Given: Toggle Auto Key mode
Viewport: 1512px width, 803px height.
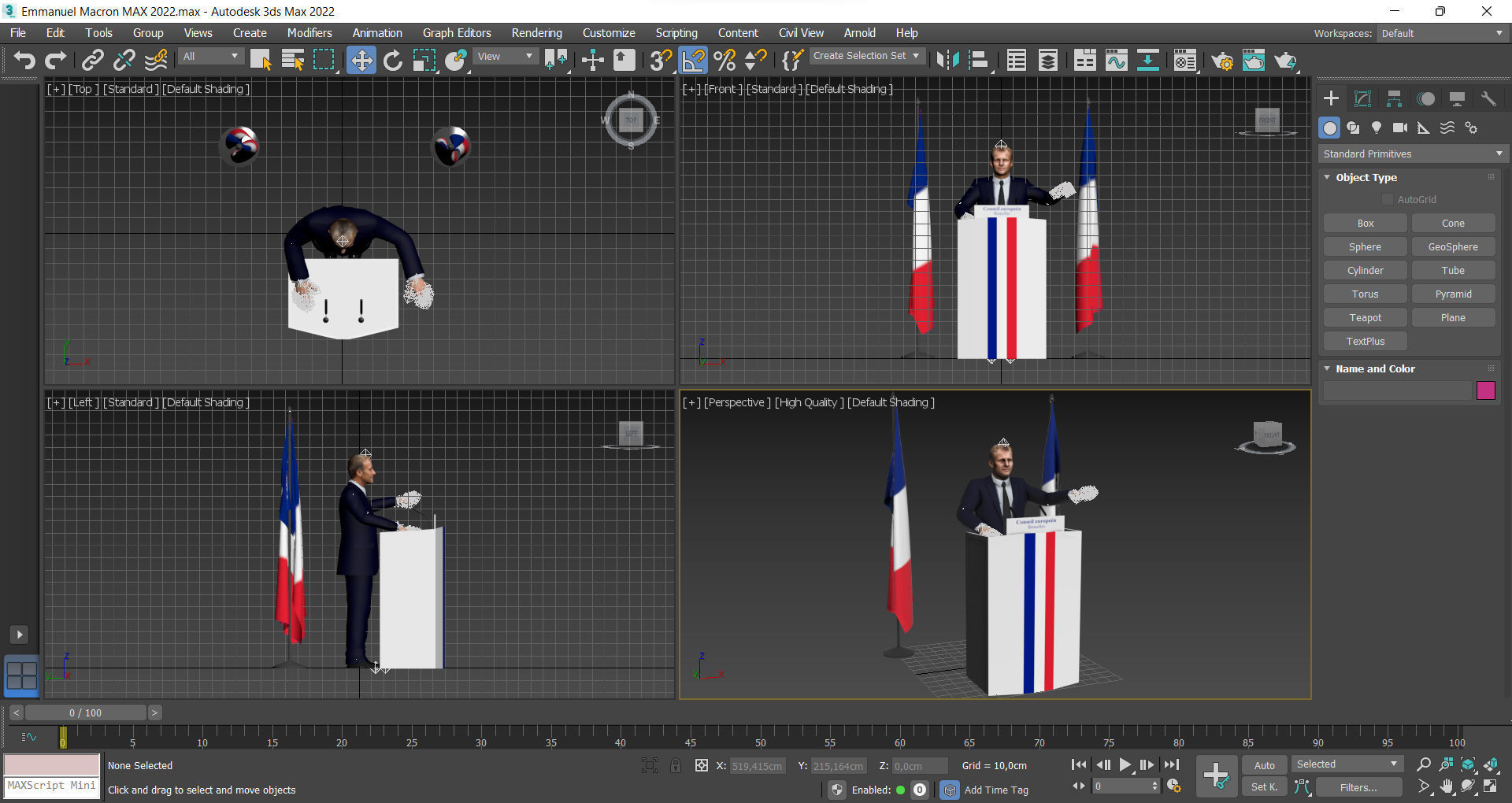Looking at the screenshot, I should [1264, 765].
